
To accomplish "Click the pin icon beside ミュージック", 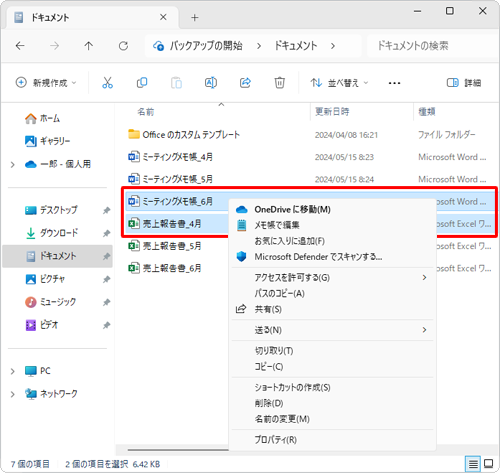I will [x=106, y=302].
